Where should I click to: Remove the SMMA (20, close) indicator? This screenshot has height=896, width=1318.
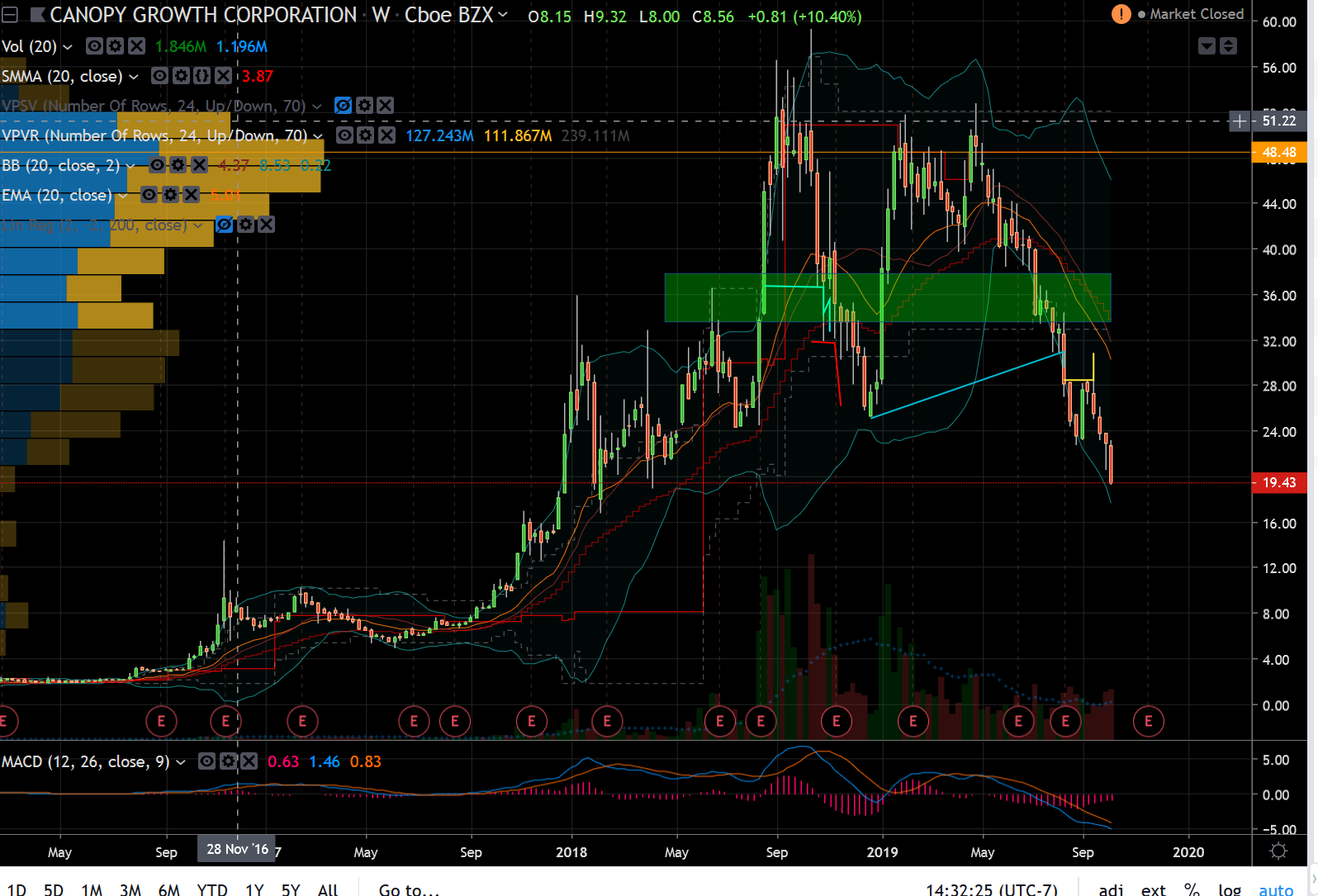[223, 76]
